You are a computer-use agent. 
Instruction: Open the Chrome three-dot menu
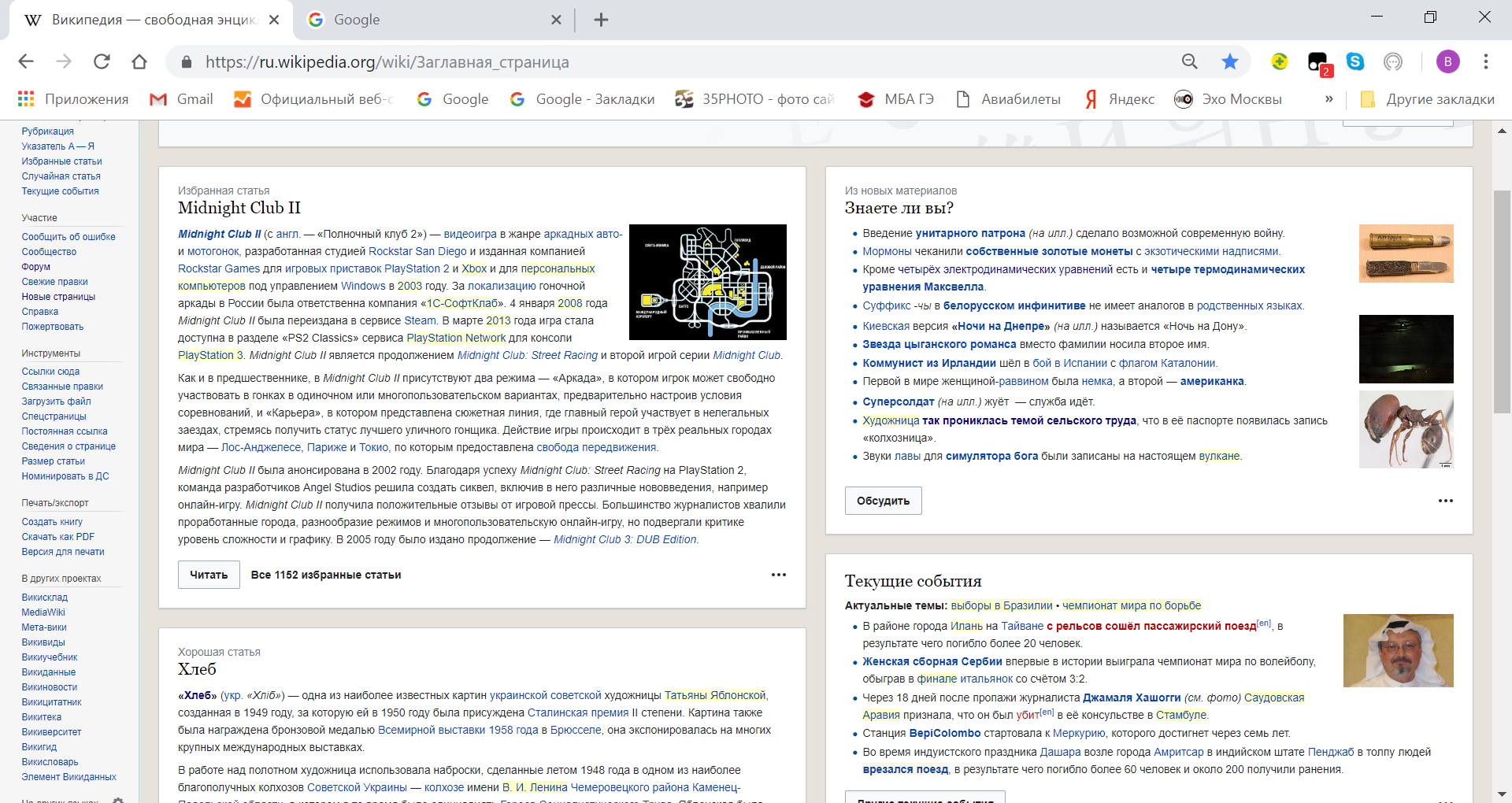pyautogui.click(x=1486, y=61)
